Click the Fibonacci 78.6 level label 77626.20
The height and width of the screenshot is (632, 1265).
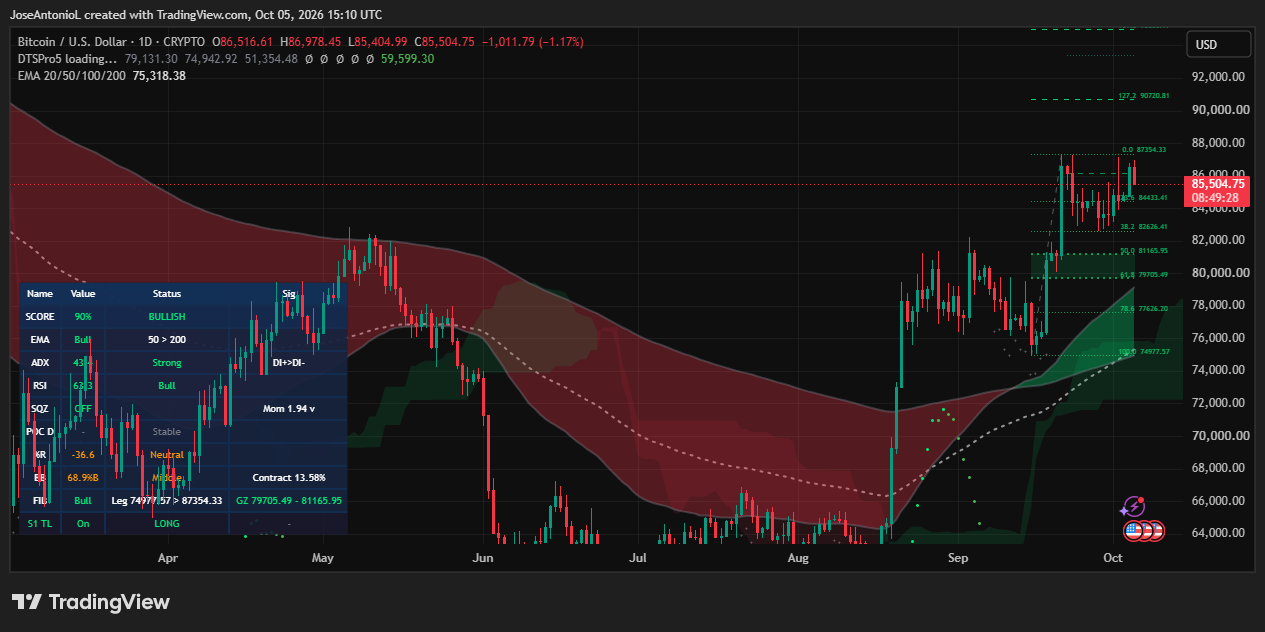tap(1144, 309)
